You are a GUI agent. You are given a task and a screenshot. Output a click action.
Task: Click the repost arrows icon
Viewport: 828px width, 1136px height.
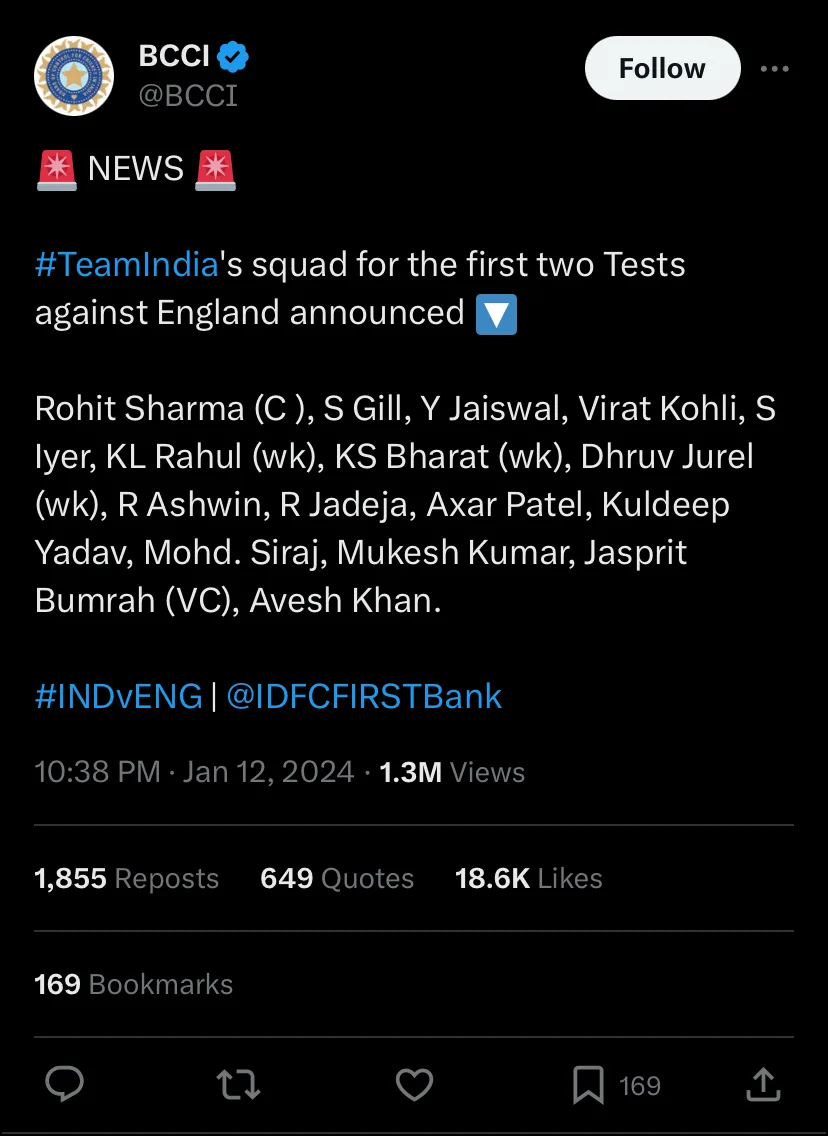point(238,1085)
